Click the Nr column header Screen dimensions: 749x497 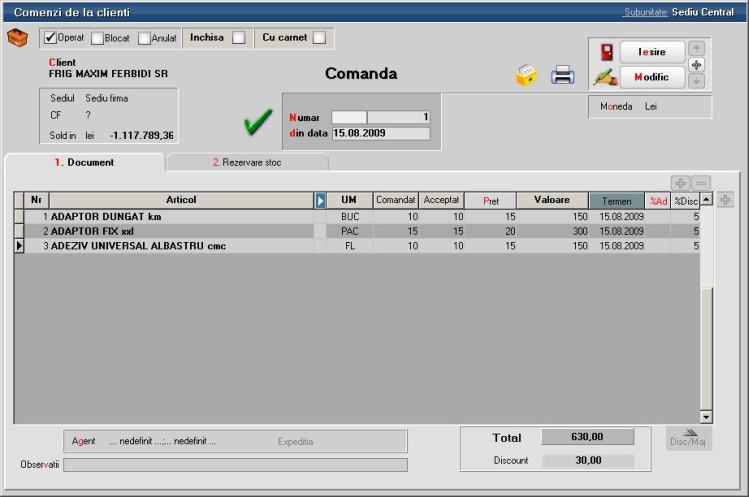point(36,200)
